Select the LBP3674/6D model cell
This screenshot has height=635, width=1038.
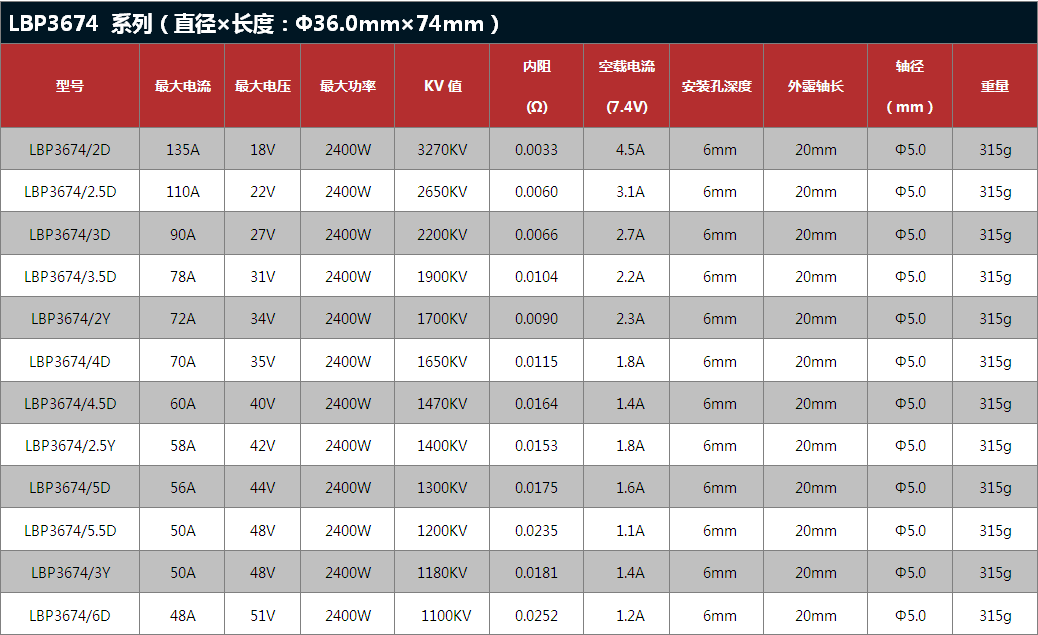[70, 616]
